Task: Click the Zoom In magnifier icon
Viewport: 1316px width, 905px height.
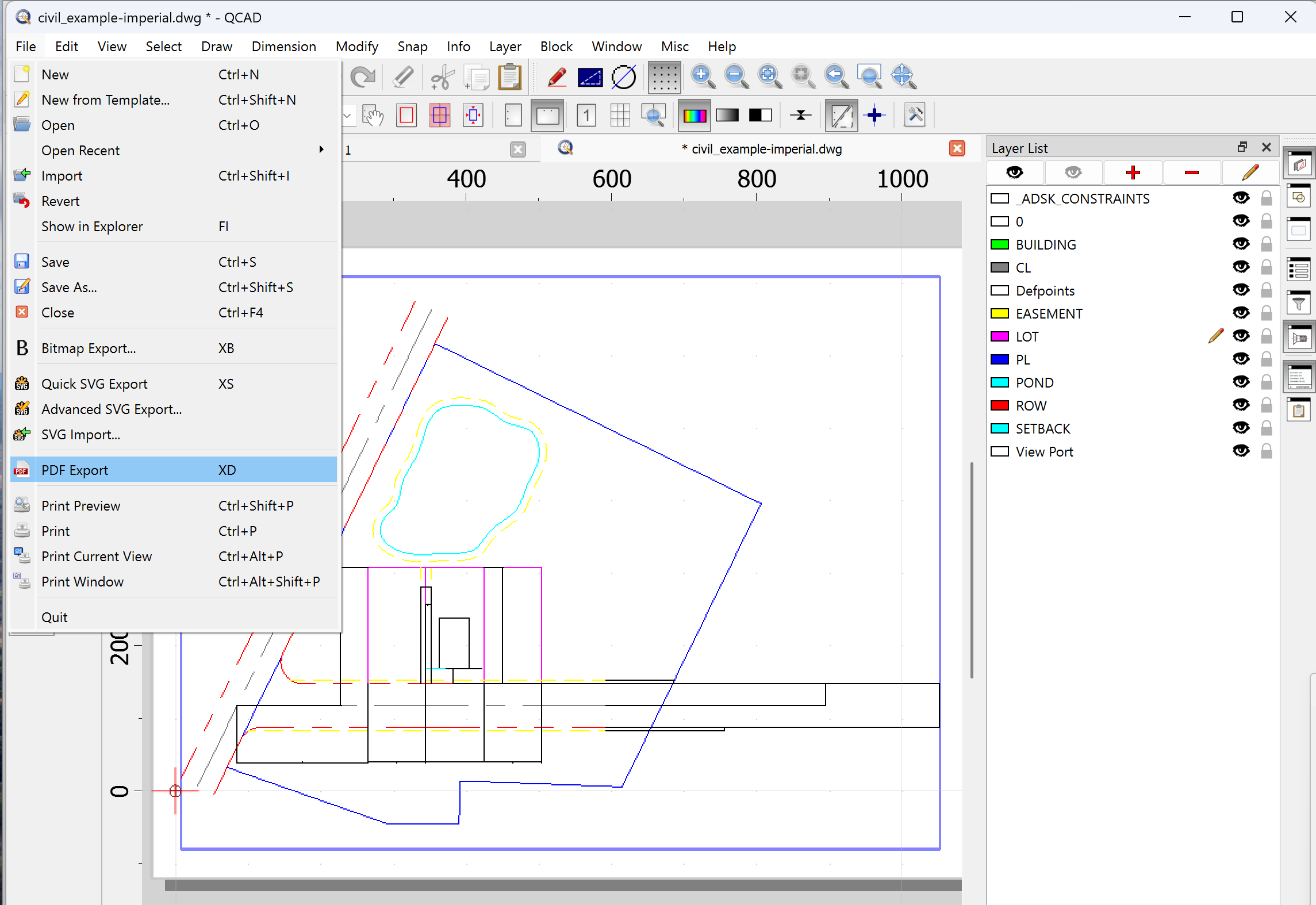Action: (703, 76)
